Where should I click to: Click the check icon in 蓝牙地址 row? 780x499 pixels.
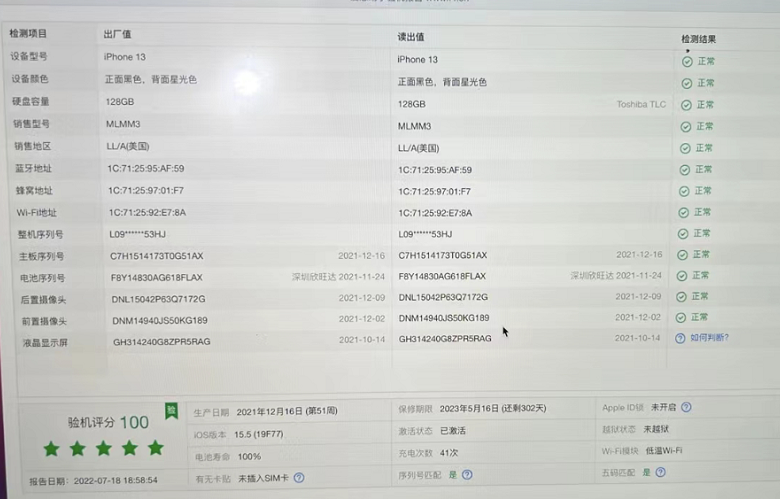tap(684, 170)
